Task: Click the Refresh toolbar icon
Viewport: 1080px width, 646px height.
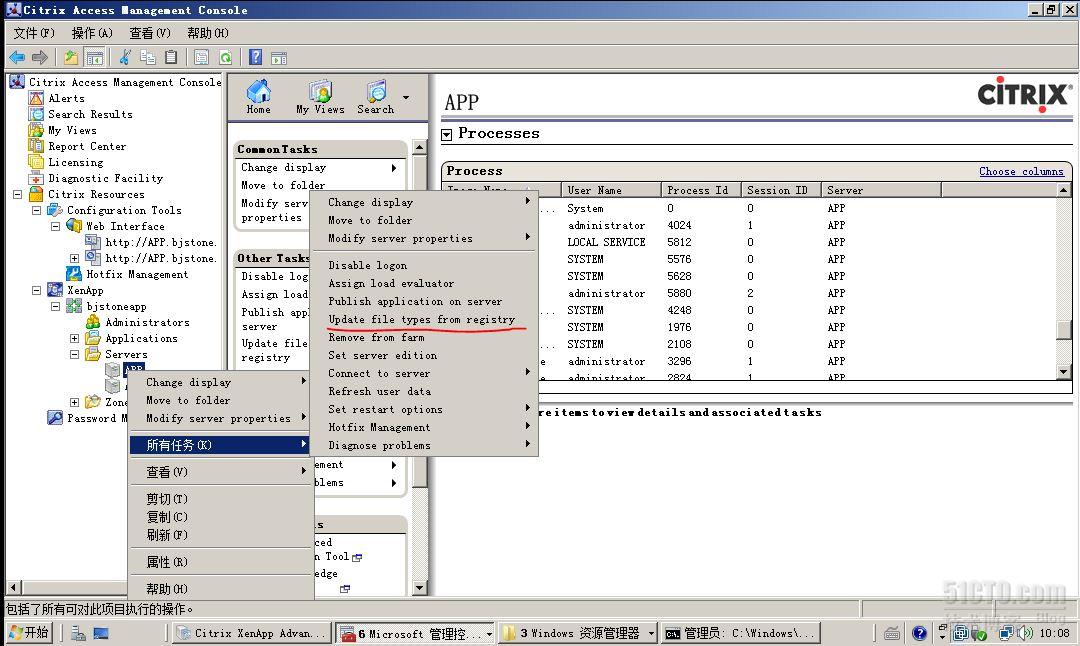Action: point(225,57)
